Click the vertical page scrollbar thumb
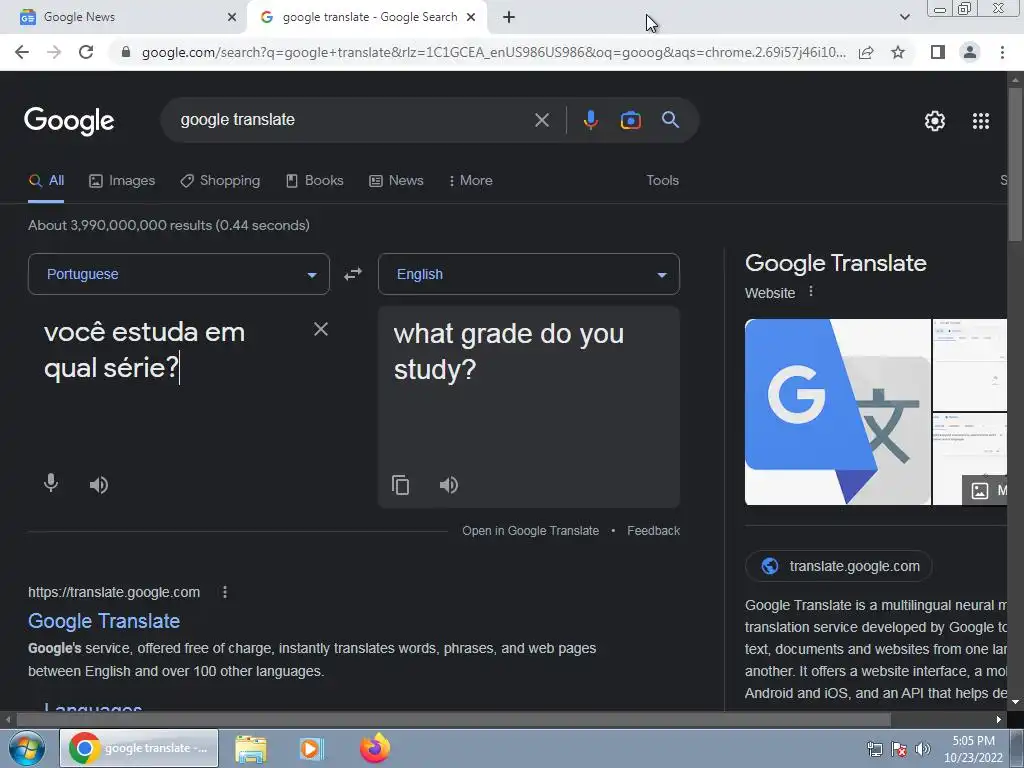This screenshot has width=1024, height=768. pos(1015,163)
